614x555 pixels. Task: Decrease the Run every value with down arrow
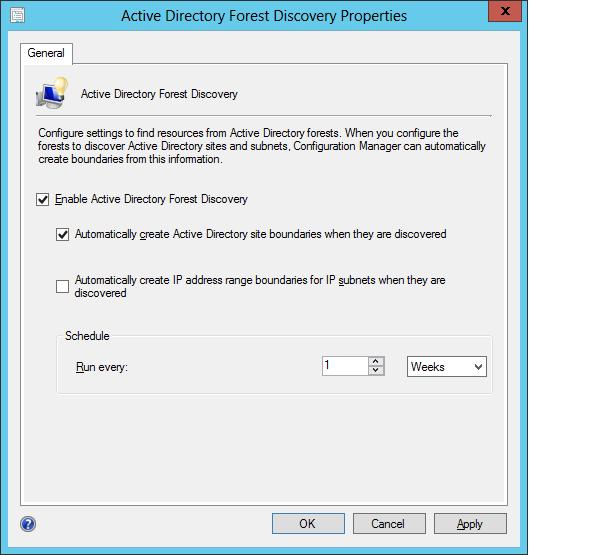point(376,371)
